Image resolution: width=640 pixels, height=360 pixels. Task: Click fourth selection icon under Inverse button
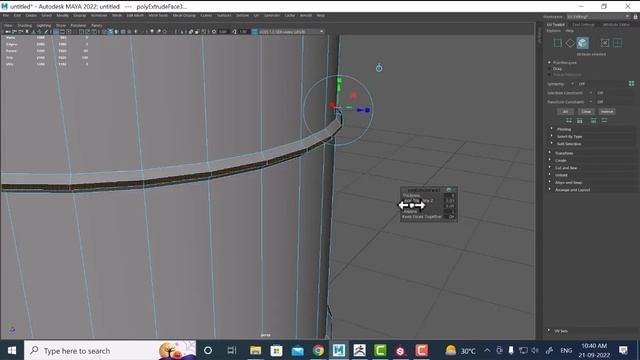[604, 120]
